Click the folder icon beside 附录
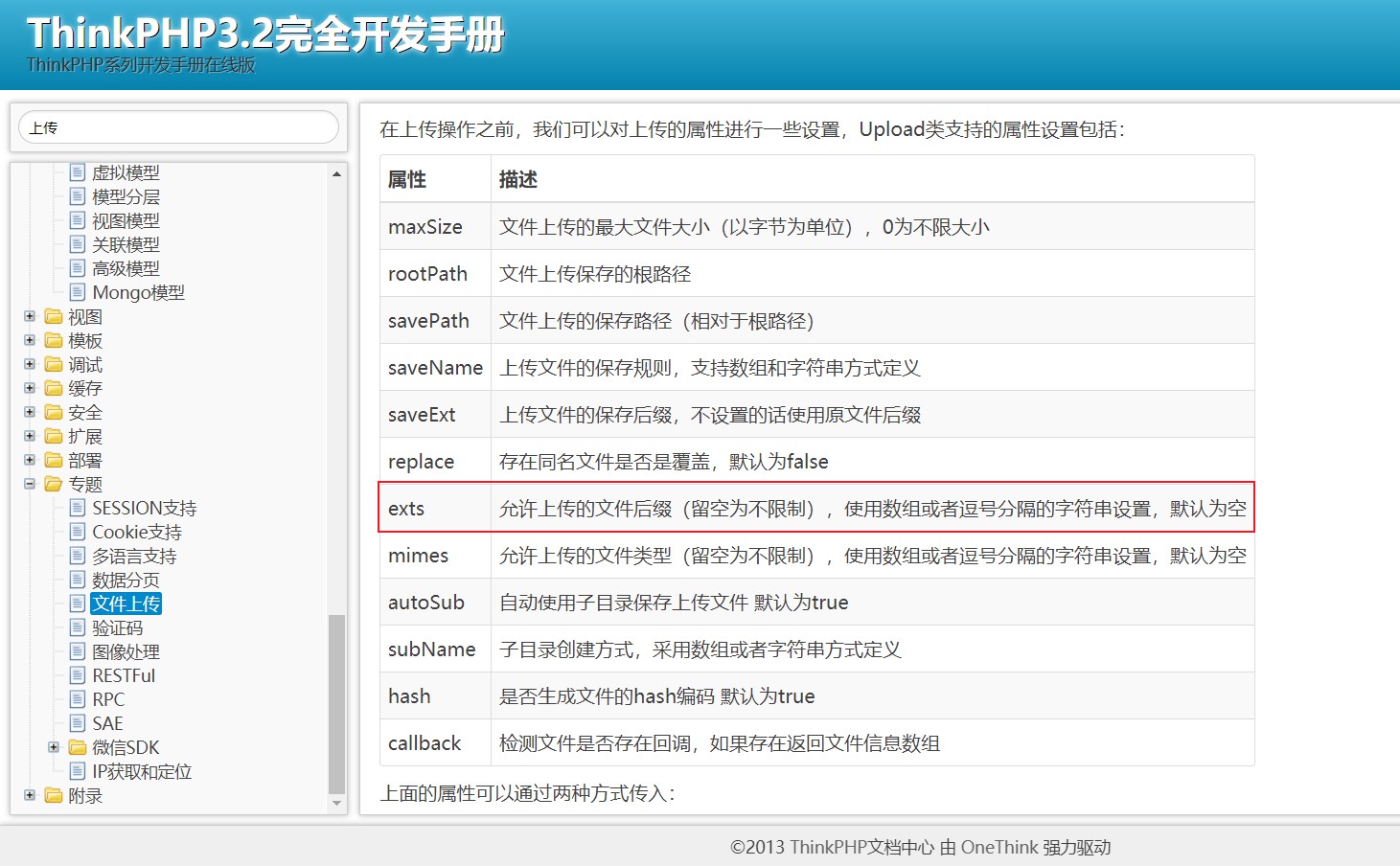 click(x=54, y=795)
